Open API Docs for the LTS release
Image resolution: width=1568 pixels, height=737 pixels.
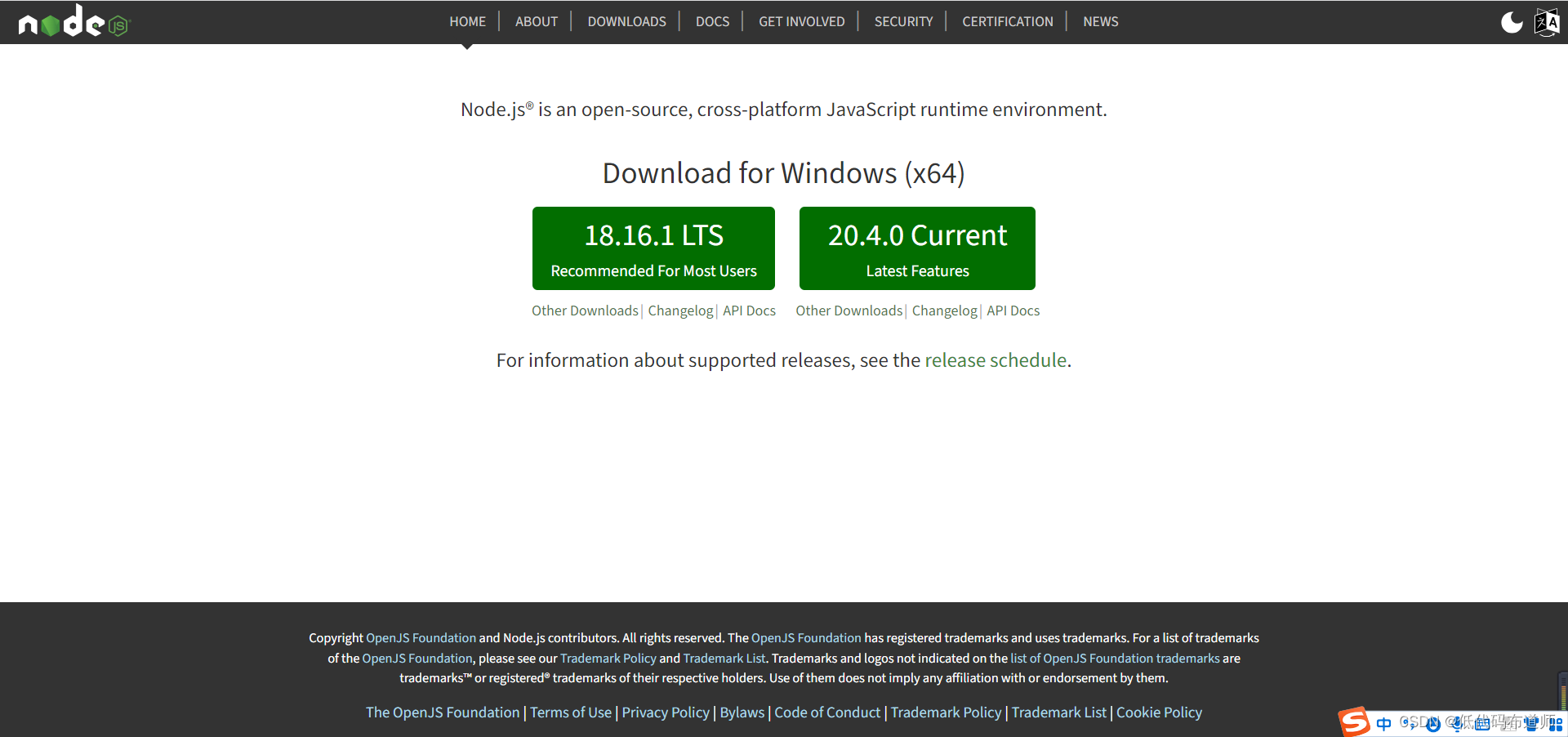pos(749,310)
